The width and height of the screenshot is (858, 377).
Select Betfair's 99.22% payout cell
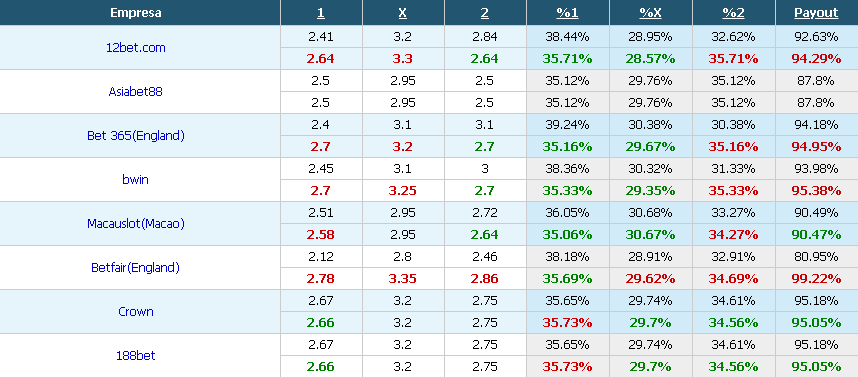(816, 279)
